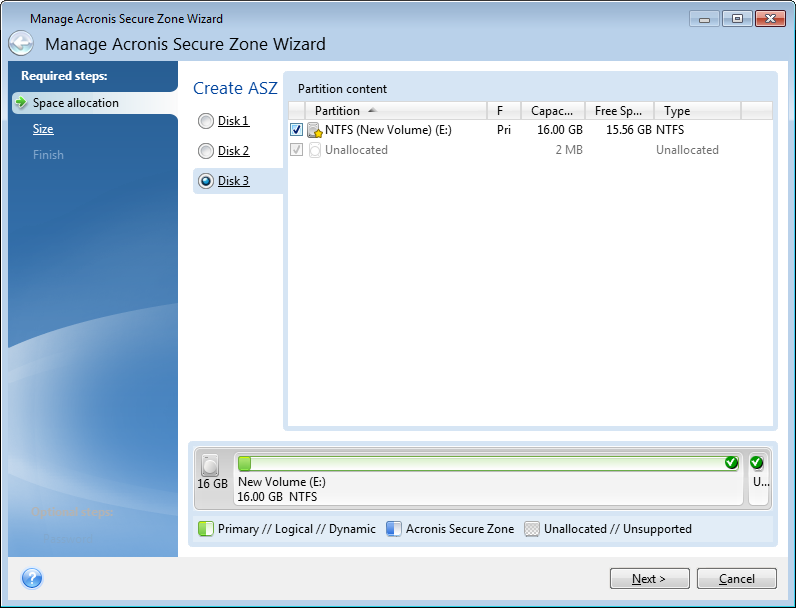
Task: Click the NTFS volume partition icon
Action: coord(314,130)
